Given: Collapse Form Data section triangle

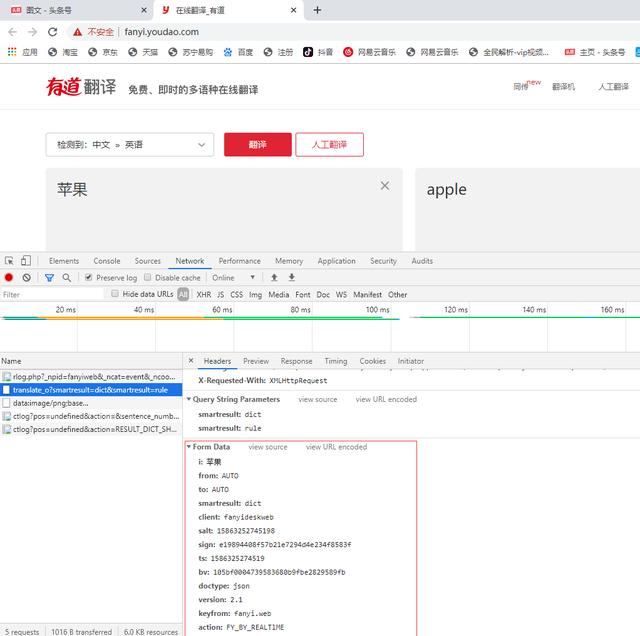Looking at the screenshot, I should (x=189, y=447).
